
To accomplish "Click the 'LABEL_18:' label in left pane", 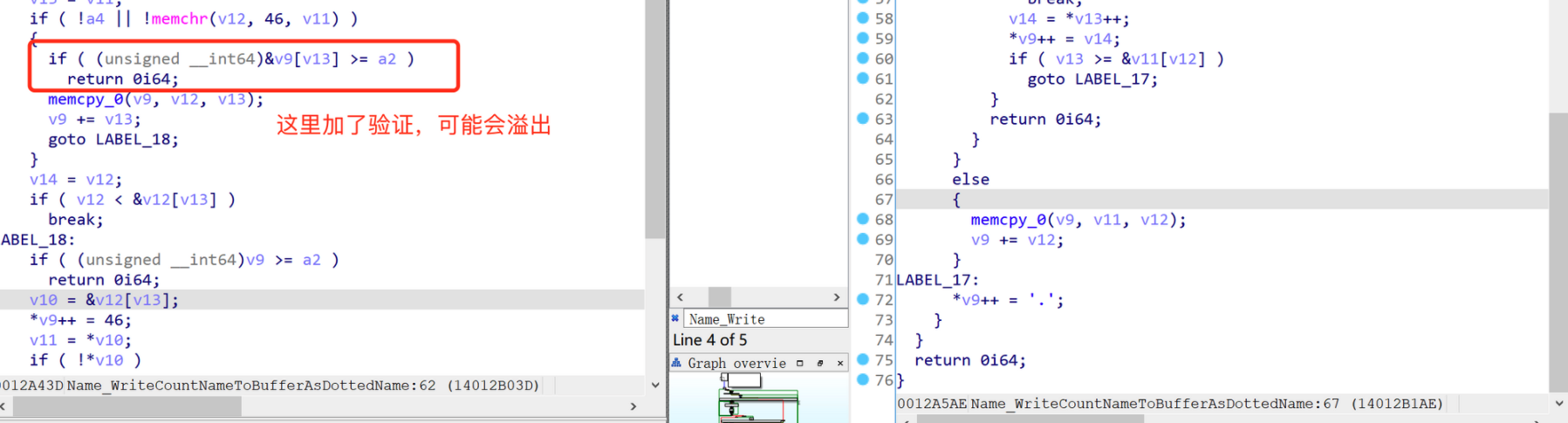I will click(38, 239).
